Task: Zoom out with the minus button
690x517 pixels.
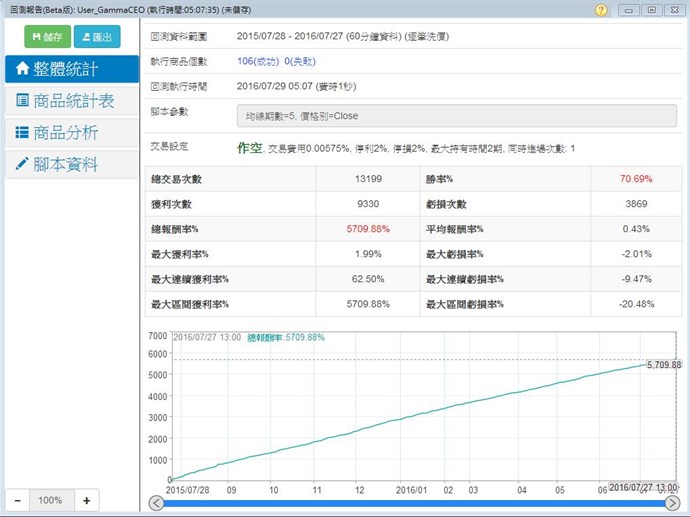Action: pos(20,500)
